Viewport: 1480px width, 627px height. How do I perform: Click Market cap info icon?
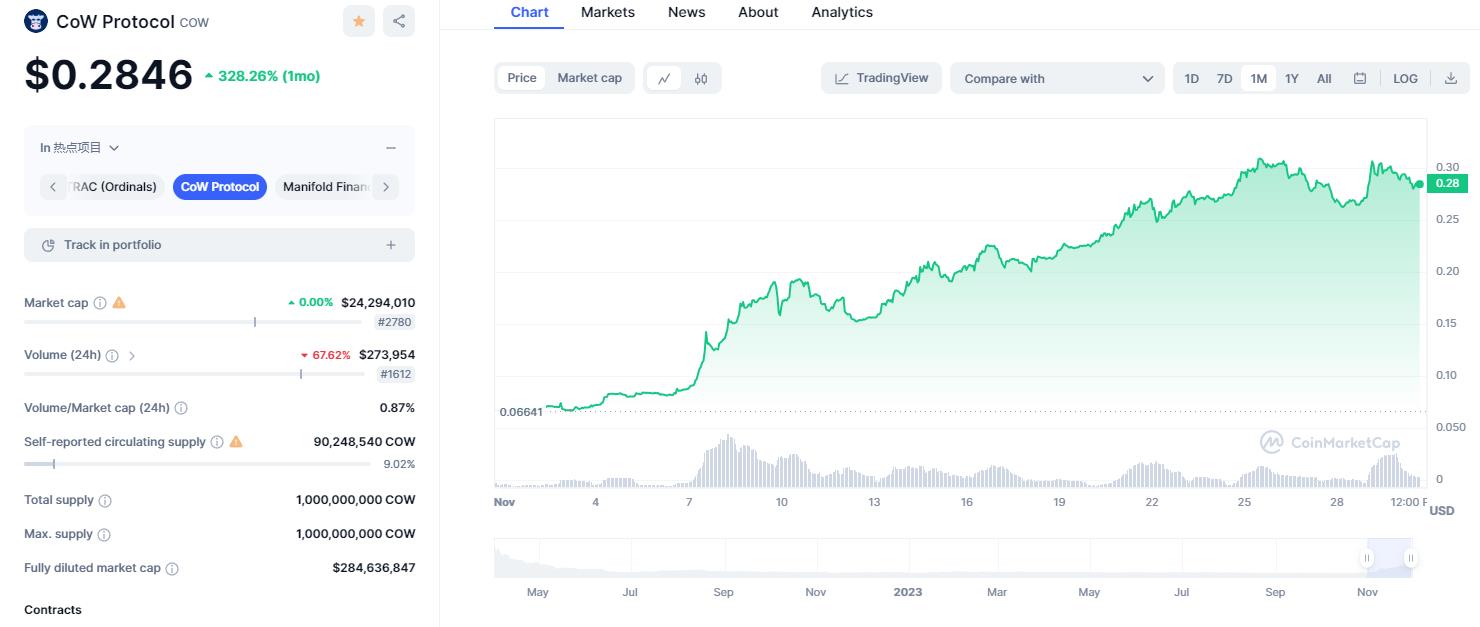click(100, 303)
